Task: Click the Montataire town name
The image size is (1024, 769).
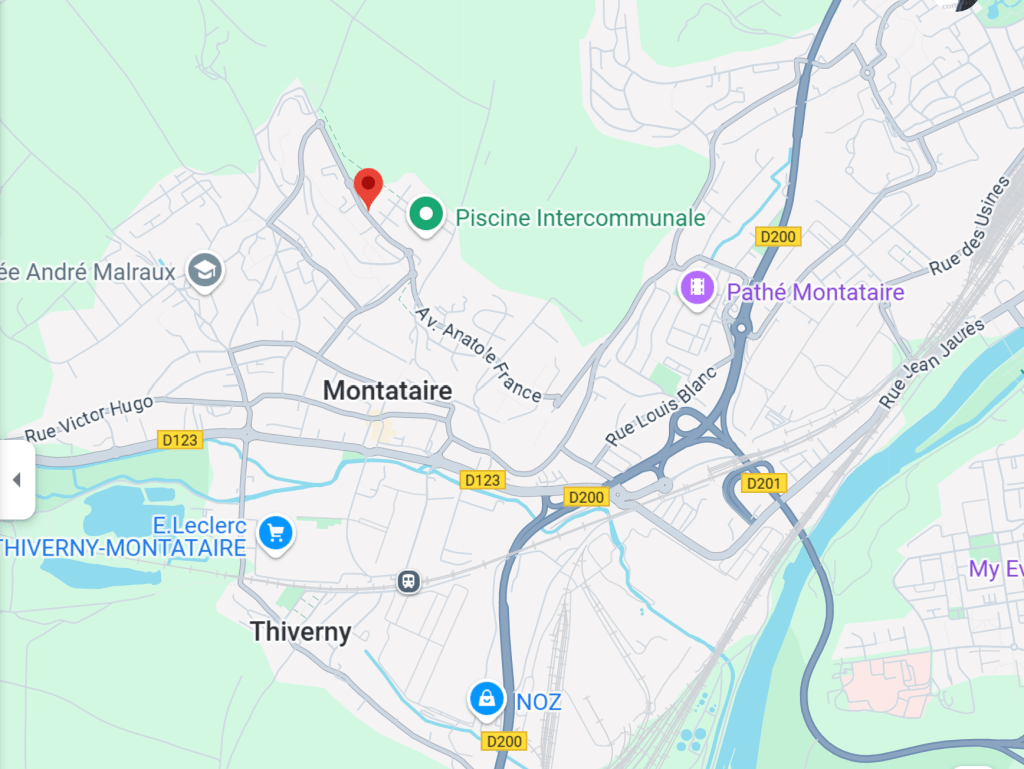Action: pyautogui.click(x=387, y=391)
